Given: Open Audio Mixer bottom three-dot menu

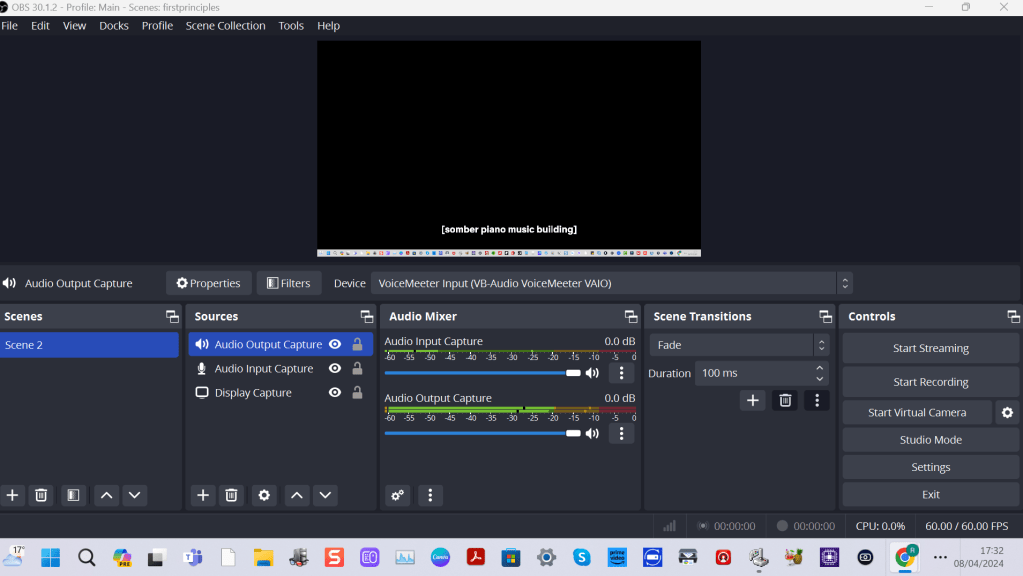Looking at the screenshot, I should (x=430, y=495).
